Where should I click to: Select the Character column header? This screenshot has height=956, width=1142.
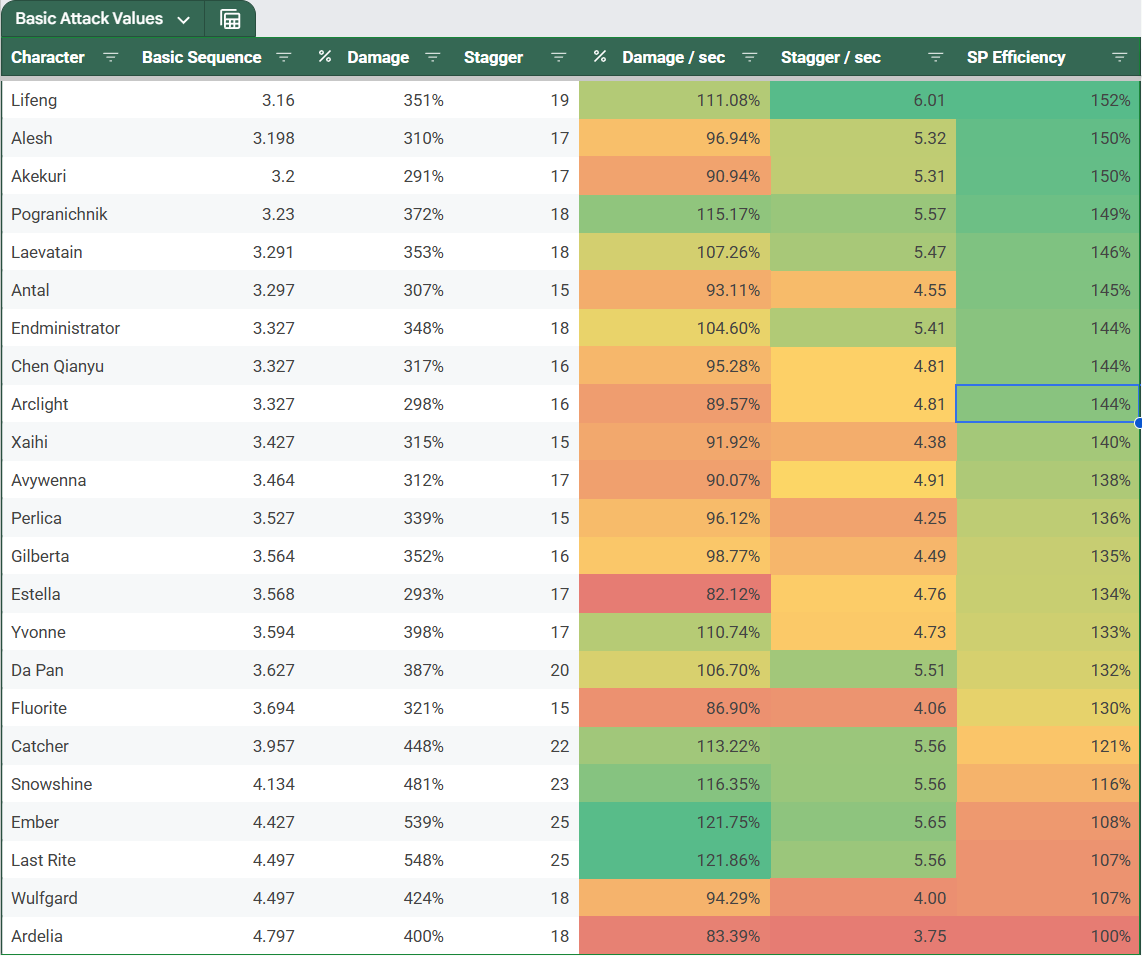point(48,58)
